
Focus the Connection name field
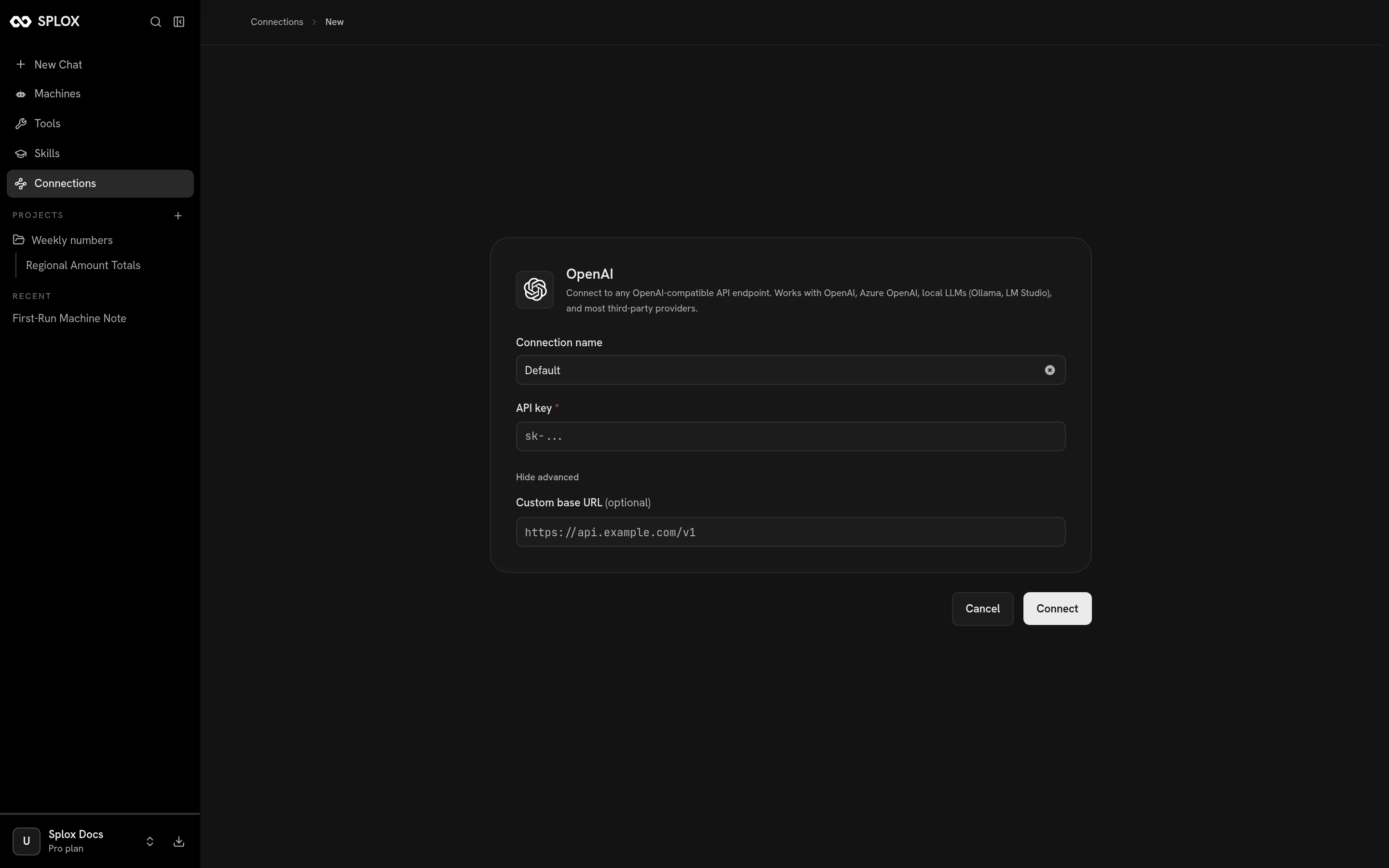[x=791, y=370]
